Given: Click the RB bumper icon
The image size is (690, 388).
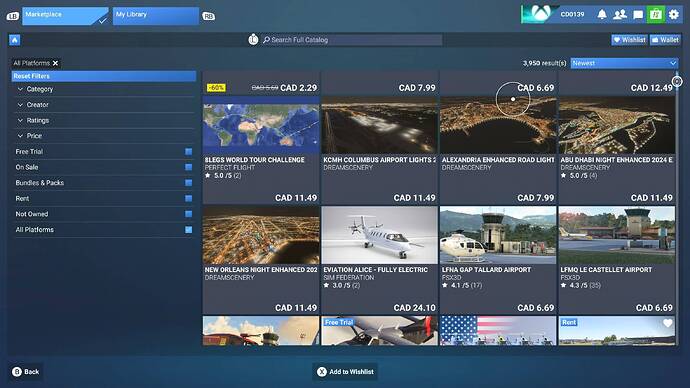Looking at the screenshot, I should [209, 16].
